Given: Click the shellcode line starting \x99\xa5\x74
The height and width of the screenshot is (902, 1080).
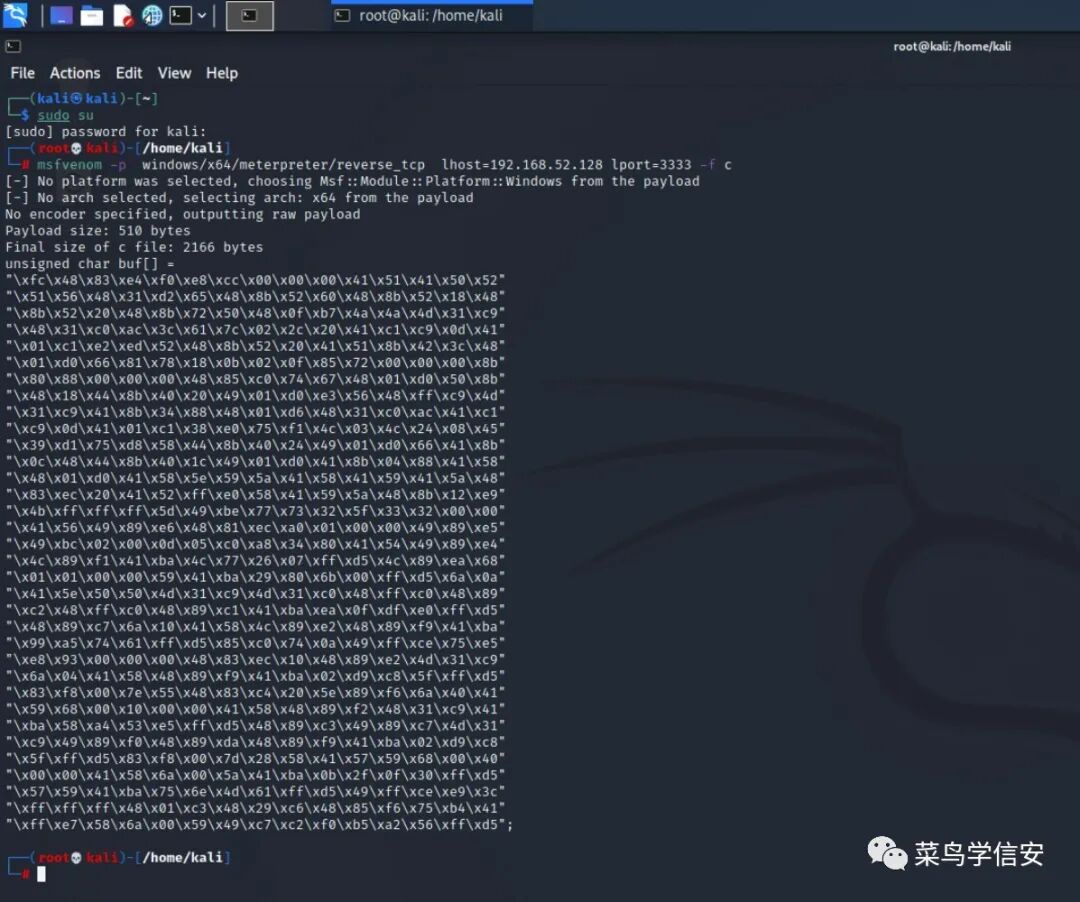Looking at the screenshot, I should [x=256, y=643].
